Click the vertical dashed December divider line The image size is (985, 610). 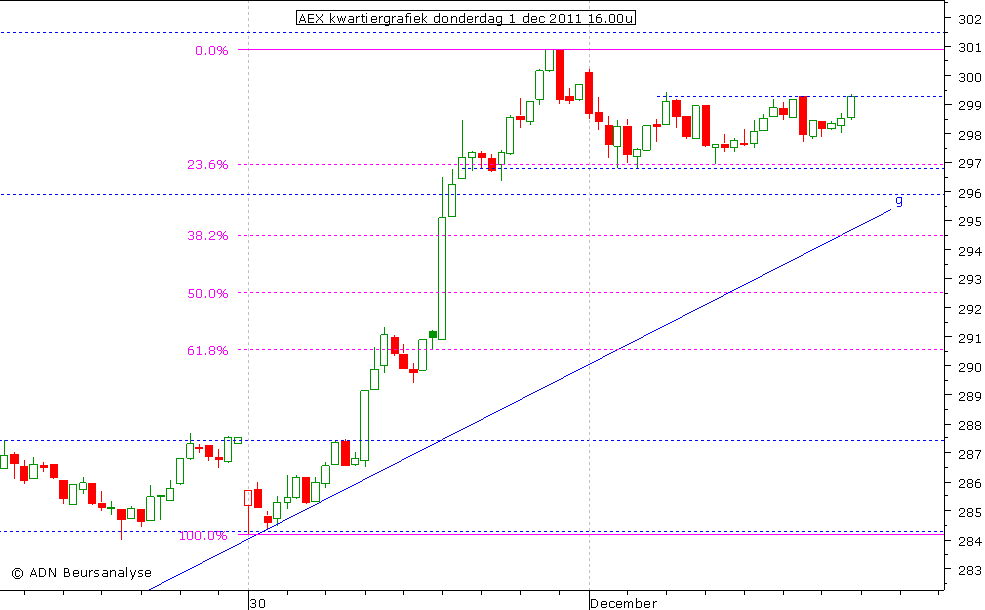tap(589, 300)
